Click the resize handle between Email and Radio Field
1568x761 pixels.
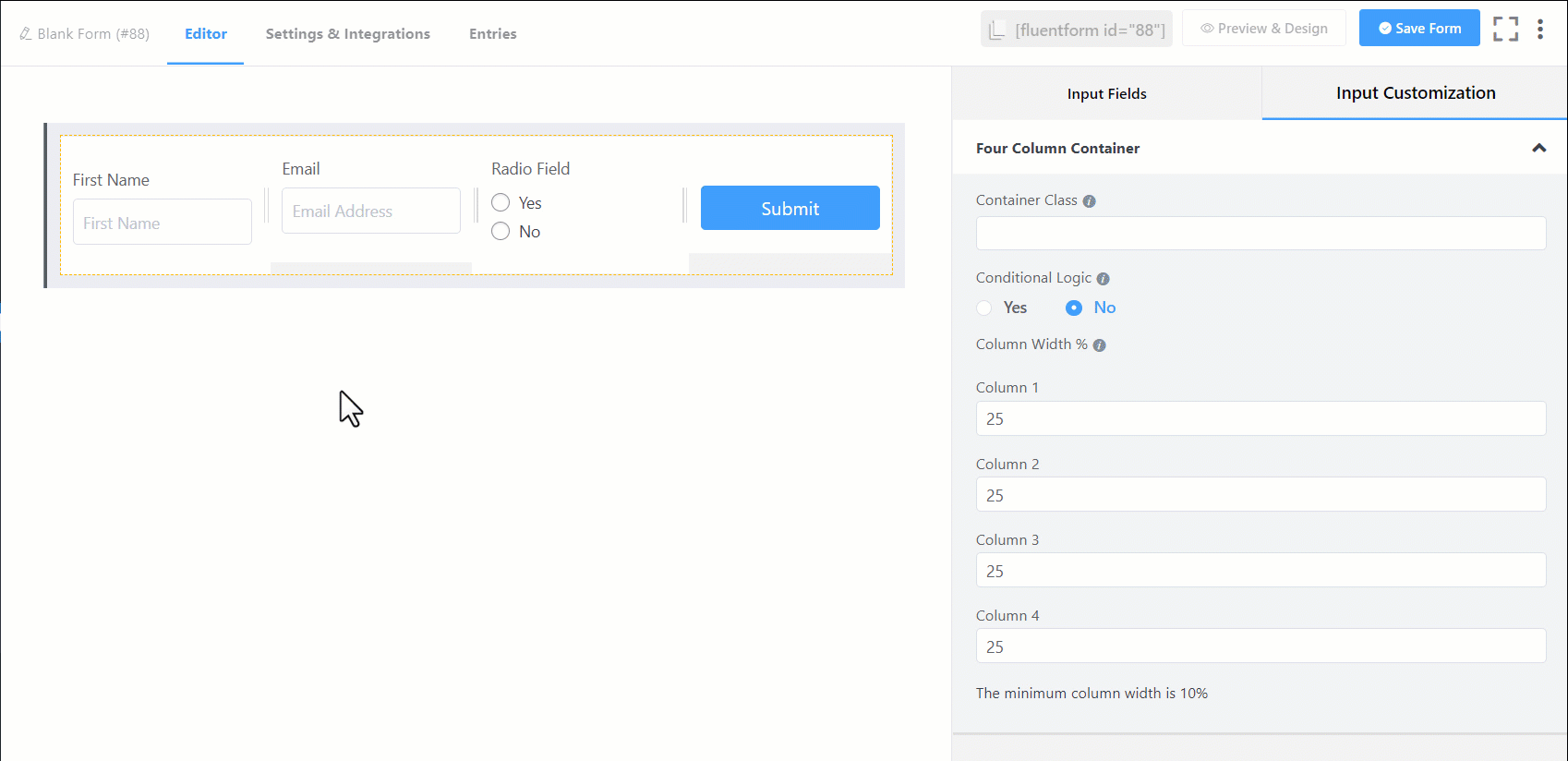(476, 205)
